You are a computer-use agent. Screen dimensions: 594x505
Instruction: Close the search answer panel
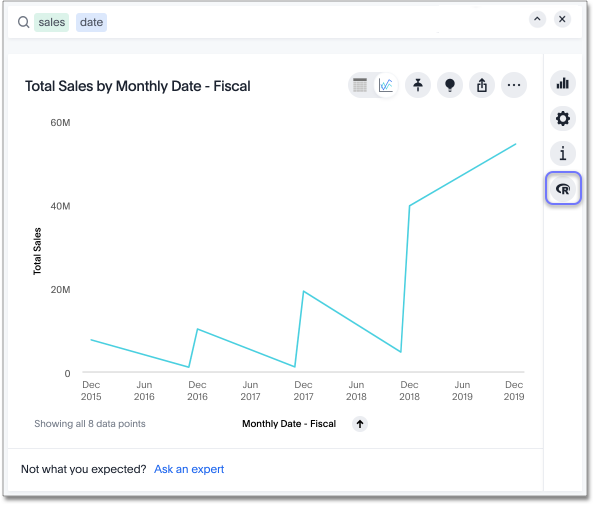point(562,19)
